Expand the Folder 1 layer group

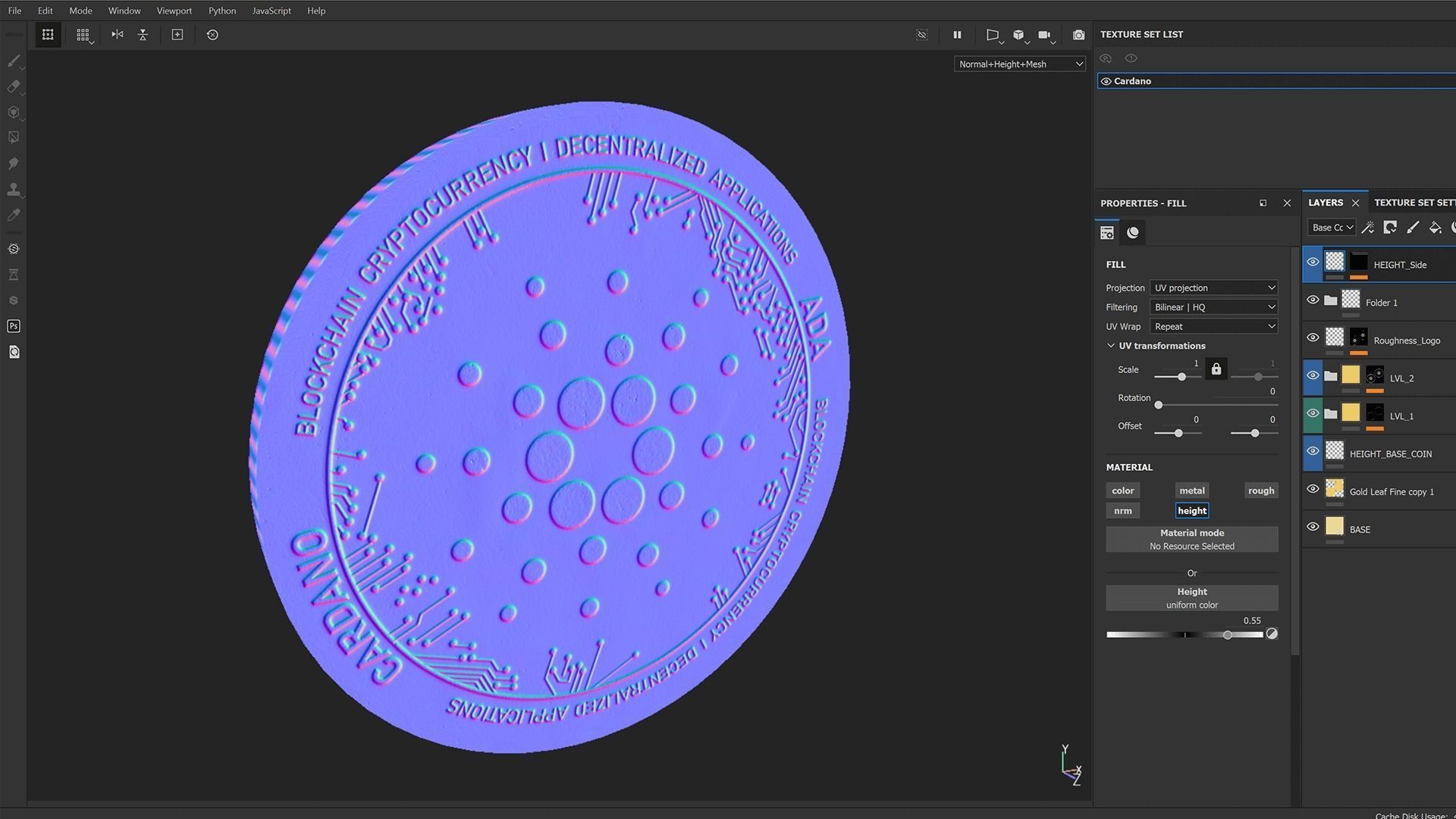pyautogui.click(x=1330, y=301)
